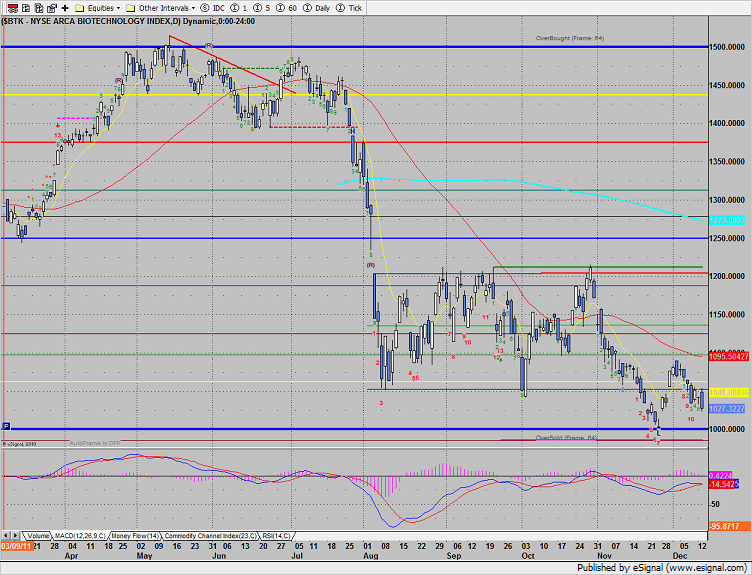Image resolution: width=752 pixels, height=575 pixels.
Task: Click the fourth toolbar window-stack icon
Action: click(52, 8)
